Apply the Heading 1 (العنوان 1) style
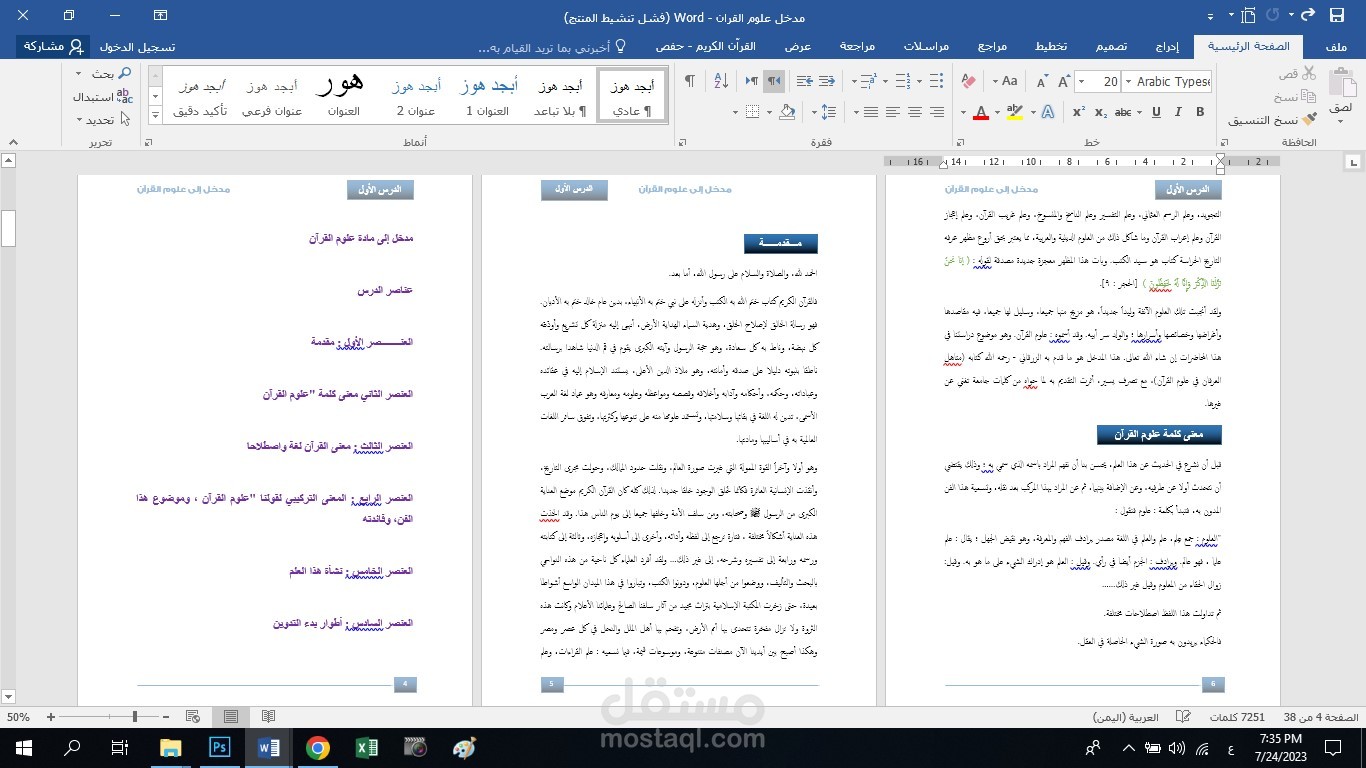Viewport: 1366px width, 768px height. click(487, 96)
